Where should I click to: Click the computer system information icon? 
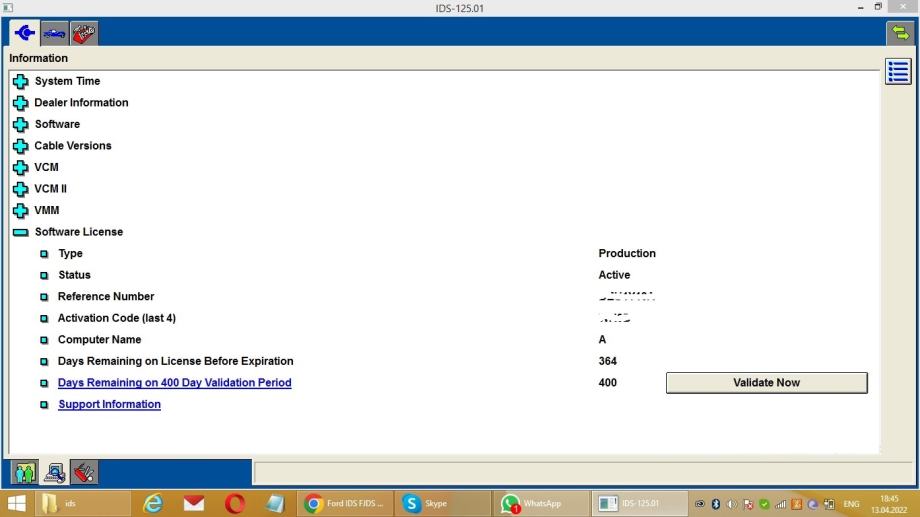tap(55, 472)
